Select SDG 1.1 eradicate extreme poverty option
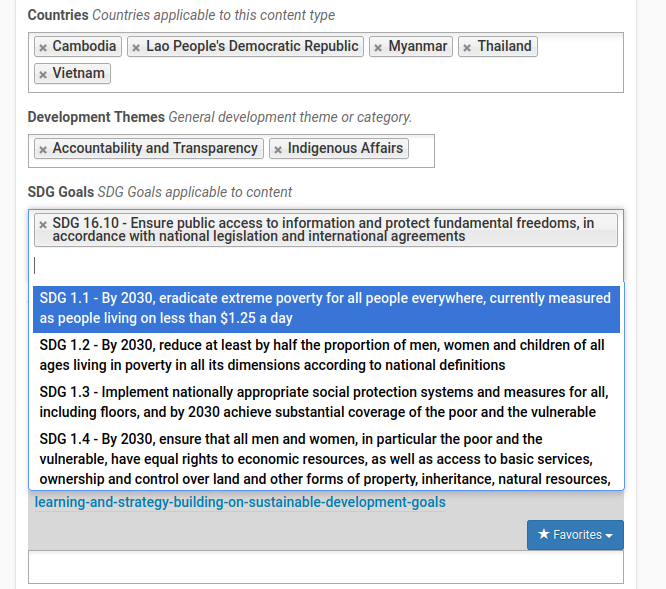The height and width of the screenshot is (589, 666). [326, 308]
